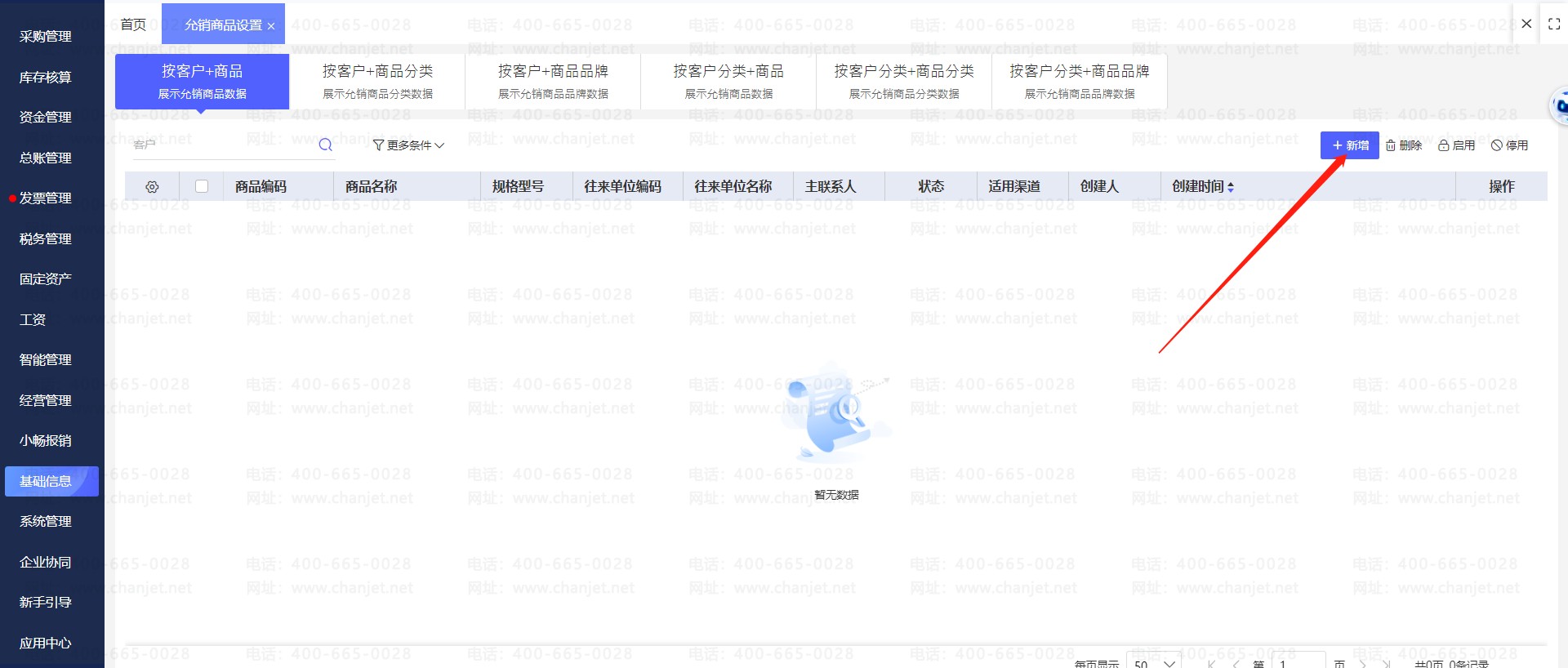The width and height of the screenshot is (1568, 668).
Task: Open 应用中心 in the sidebar
Action: [x=46, y=643]
